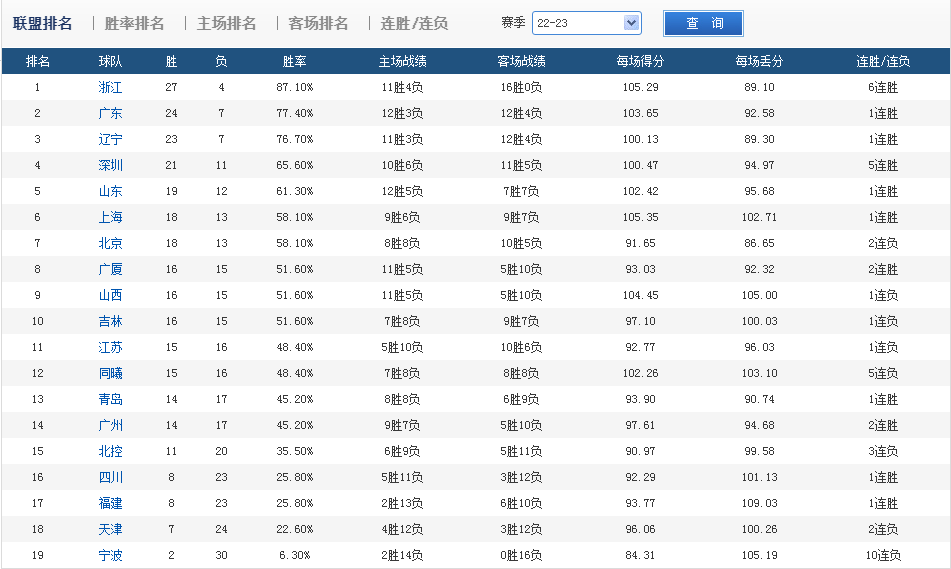Viewport: 951px width, 569px height.
Task: Click the 每场得分 column header
Action: click(x=640, y=61)
